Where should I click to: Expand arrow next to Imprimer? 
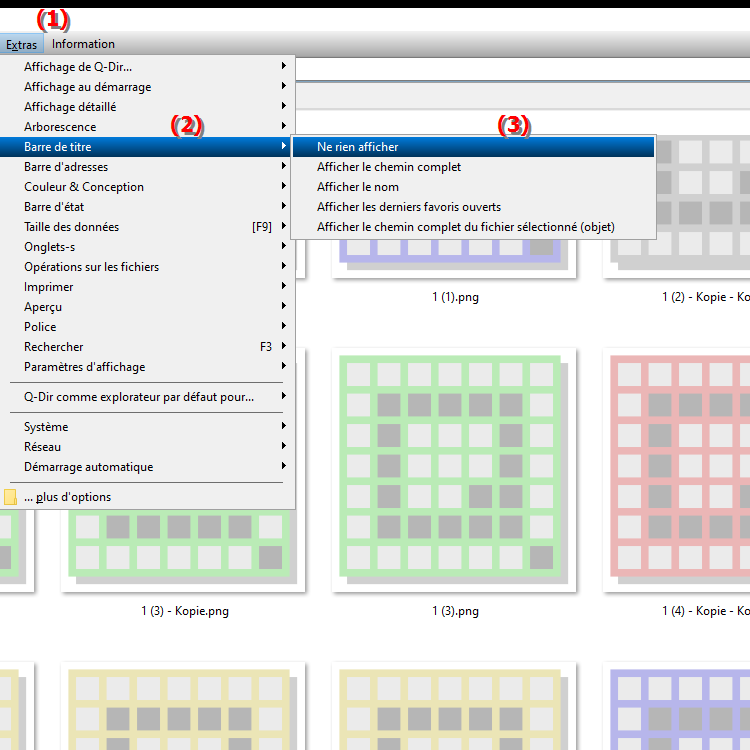tap(284, 286)
